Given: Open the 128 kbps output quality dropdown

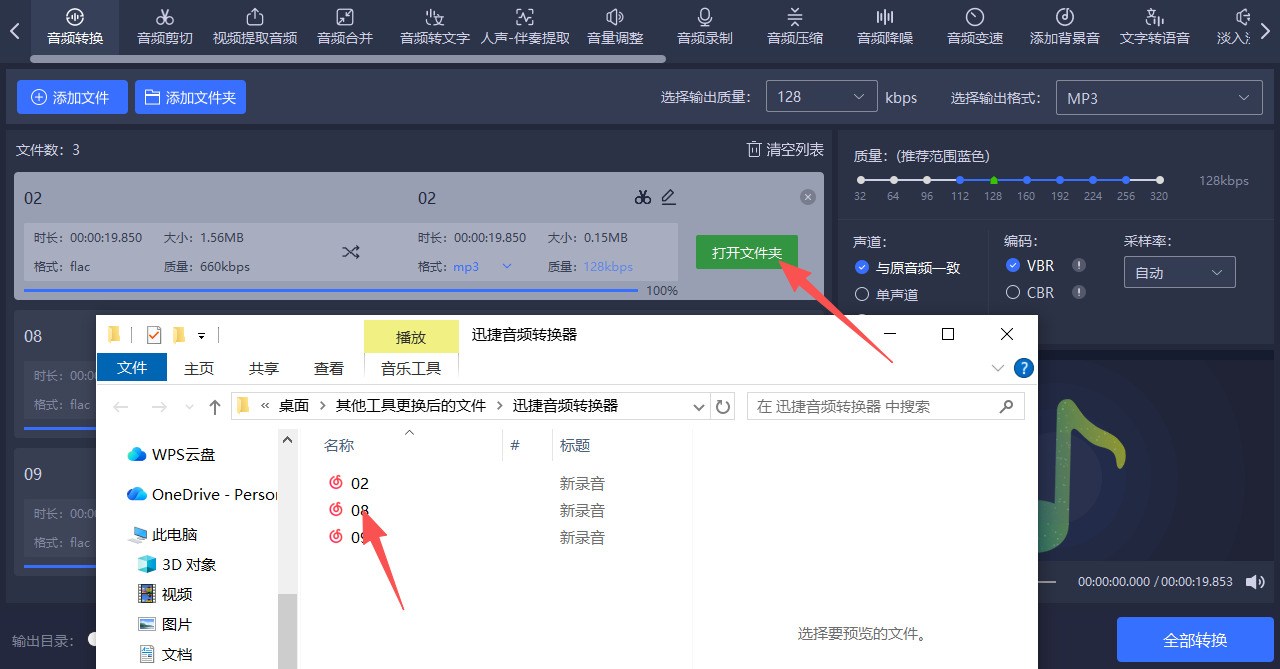Looking at the screenshot, I should (x=821, y=97).
